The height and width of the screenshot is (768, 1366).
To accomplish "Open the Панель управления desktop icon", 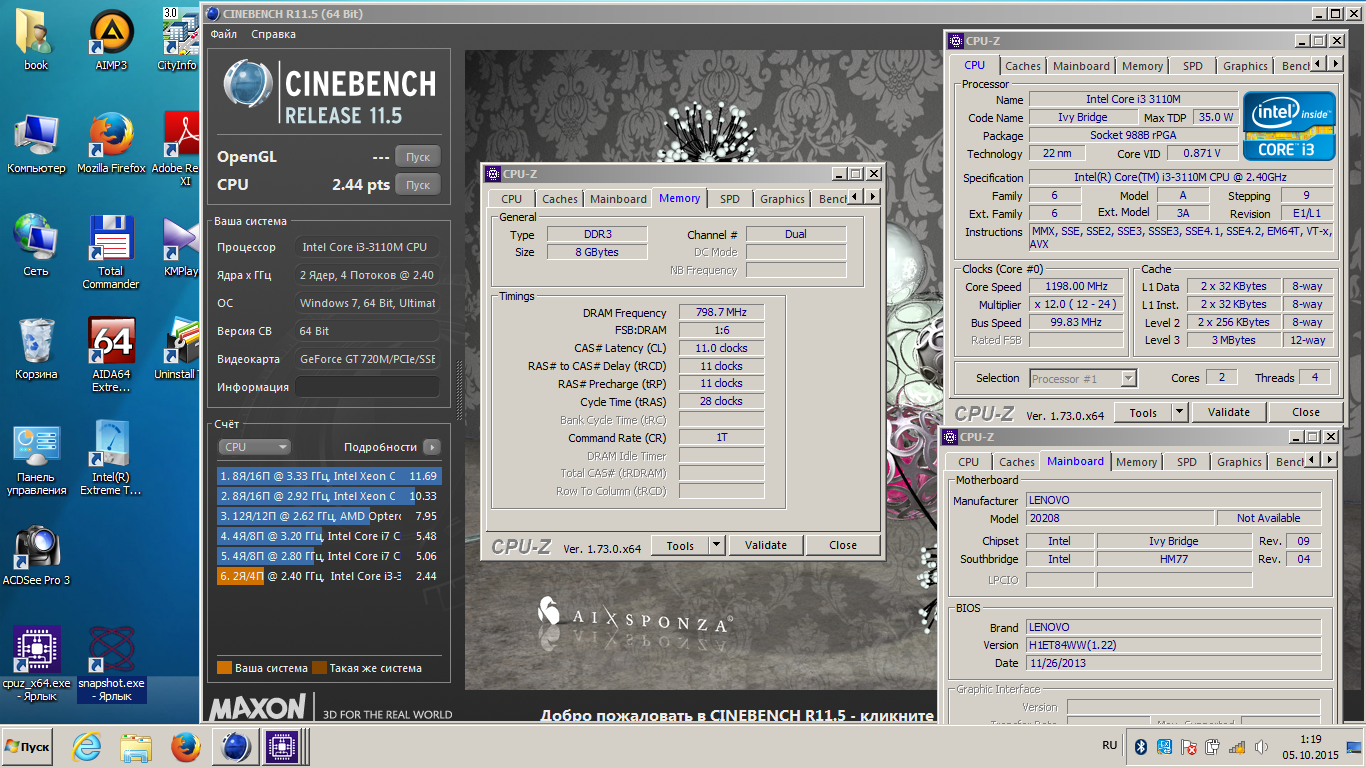I will pyautogui.click(x=36, y=460).
